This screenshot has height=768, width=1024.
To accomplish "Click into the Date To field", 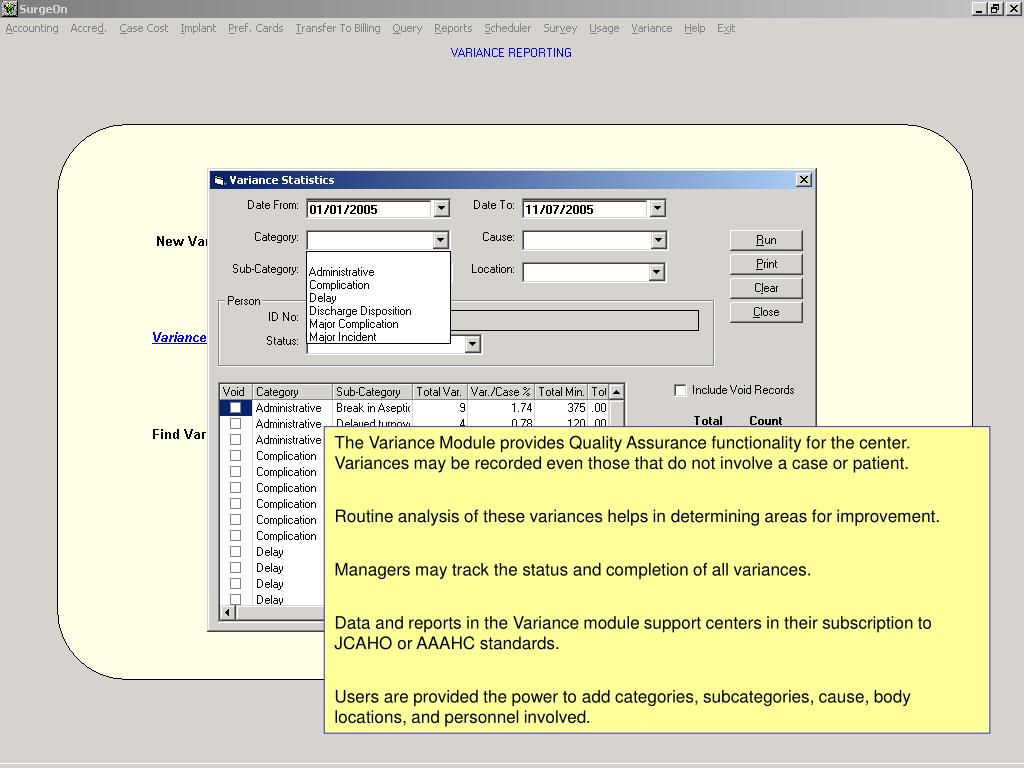I will 585,209.
